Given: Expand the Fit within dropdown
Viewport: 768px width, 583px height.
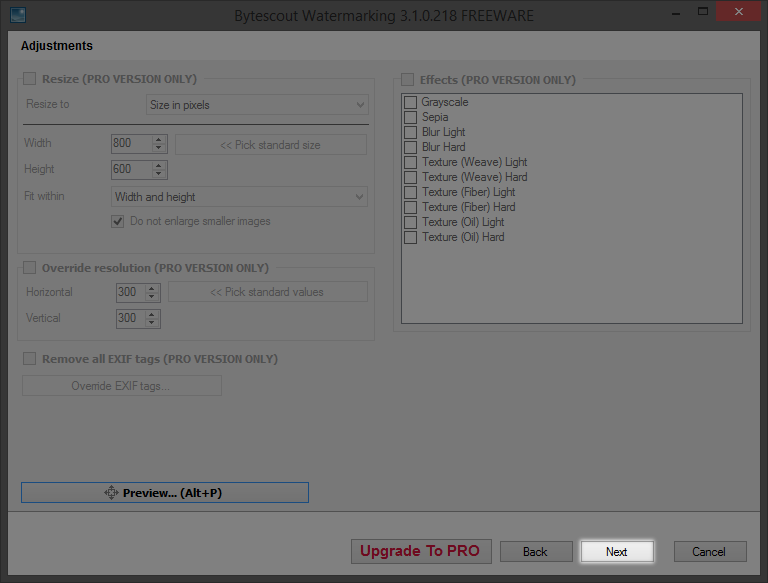Looking at the screenshot, I should [239, 197].
